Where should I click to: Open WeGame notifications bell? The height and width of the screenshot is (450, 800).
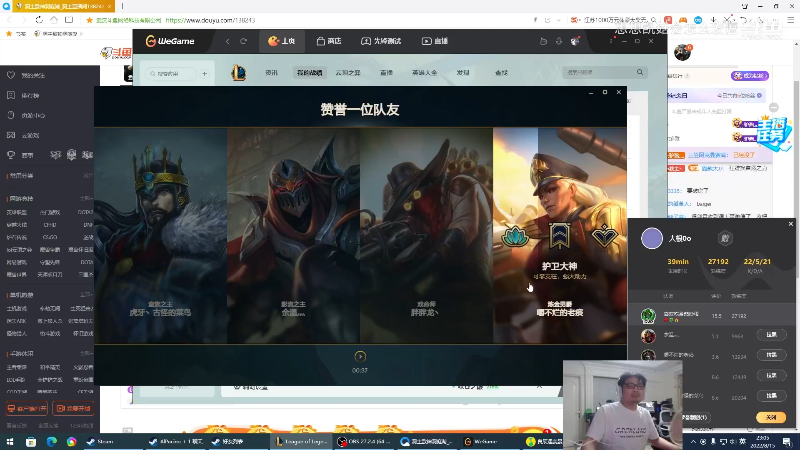559,41
